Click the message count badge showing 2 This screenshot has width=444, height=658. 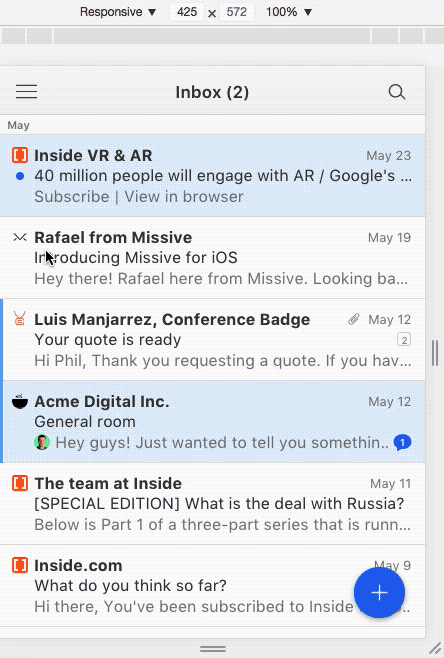pyautogui.click(x=404, y=339)
